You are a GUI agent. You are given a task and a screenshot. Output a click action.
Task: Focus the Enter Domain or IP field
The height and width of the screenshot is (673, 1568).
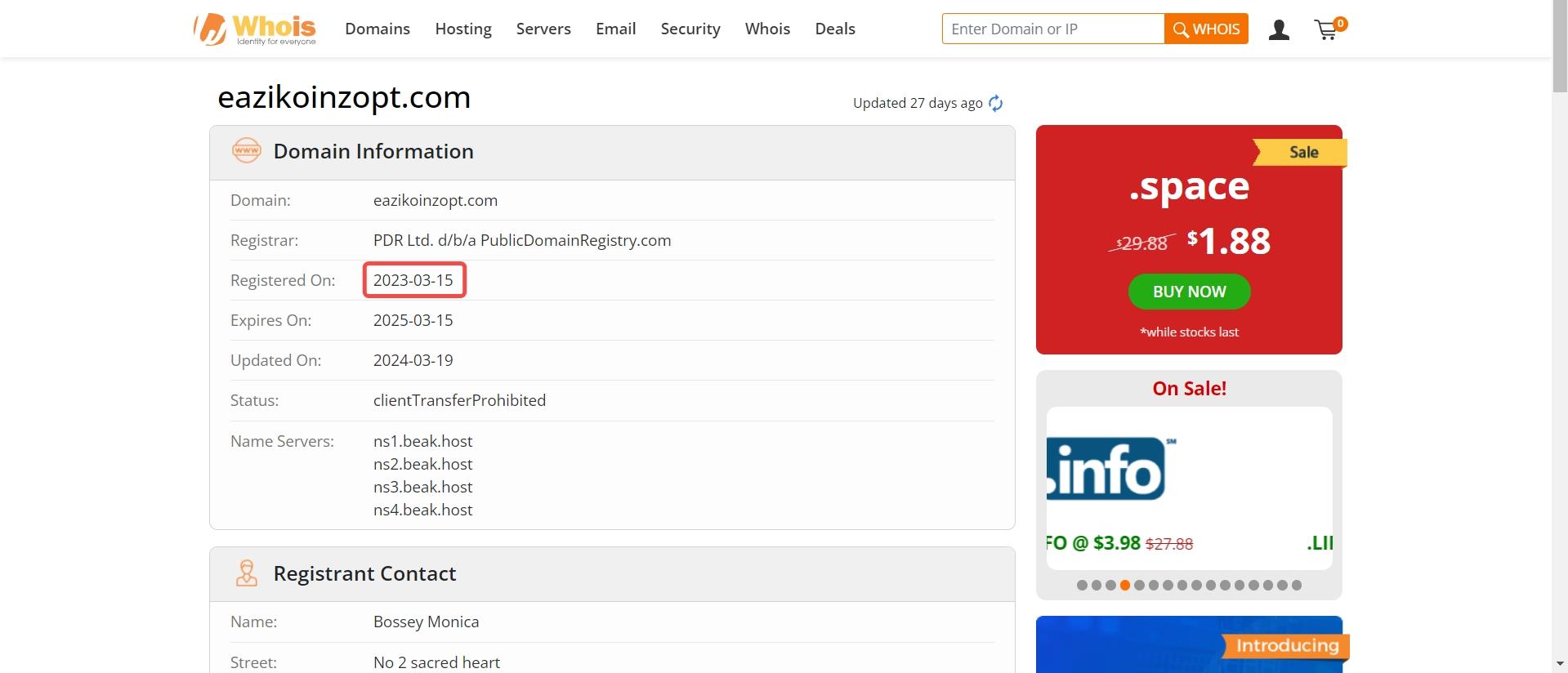tap(1052, 29)
